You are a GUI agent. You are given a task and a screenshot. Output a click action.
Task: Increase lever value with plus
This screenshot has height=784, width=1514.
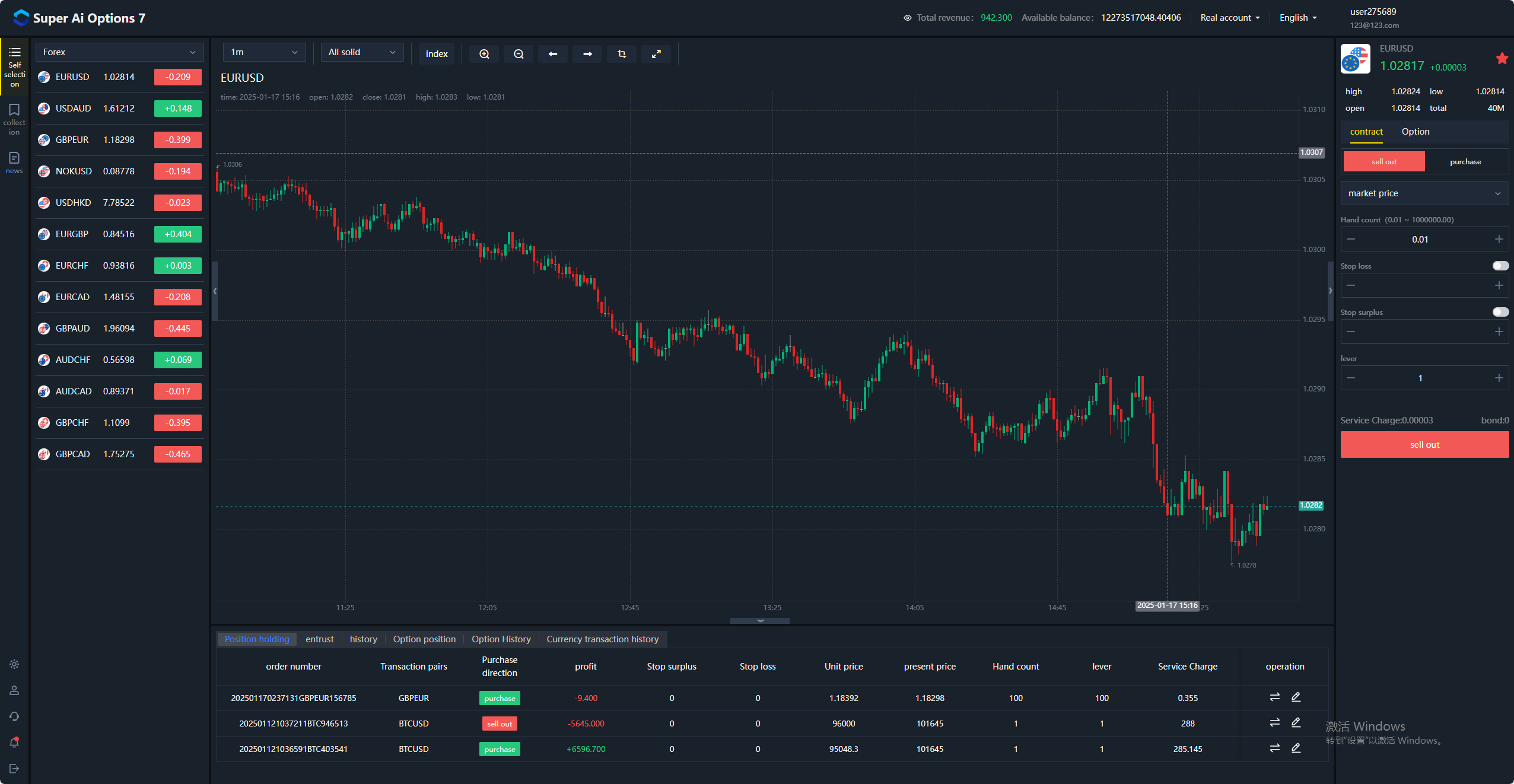point(1499,378)
